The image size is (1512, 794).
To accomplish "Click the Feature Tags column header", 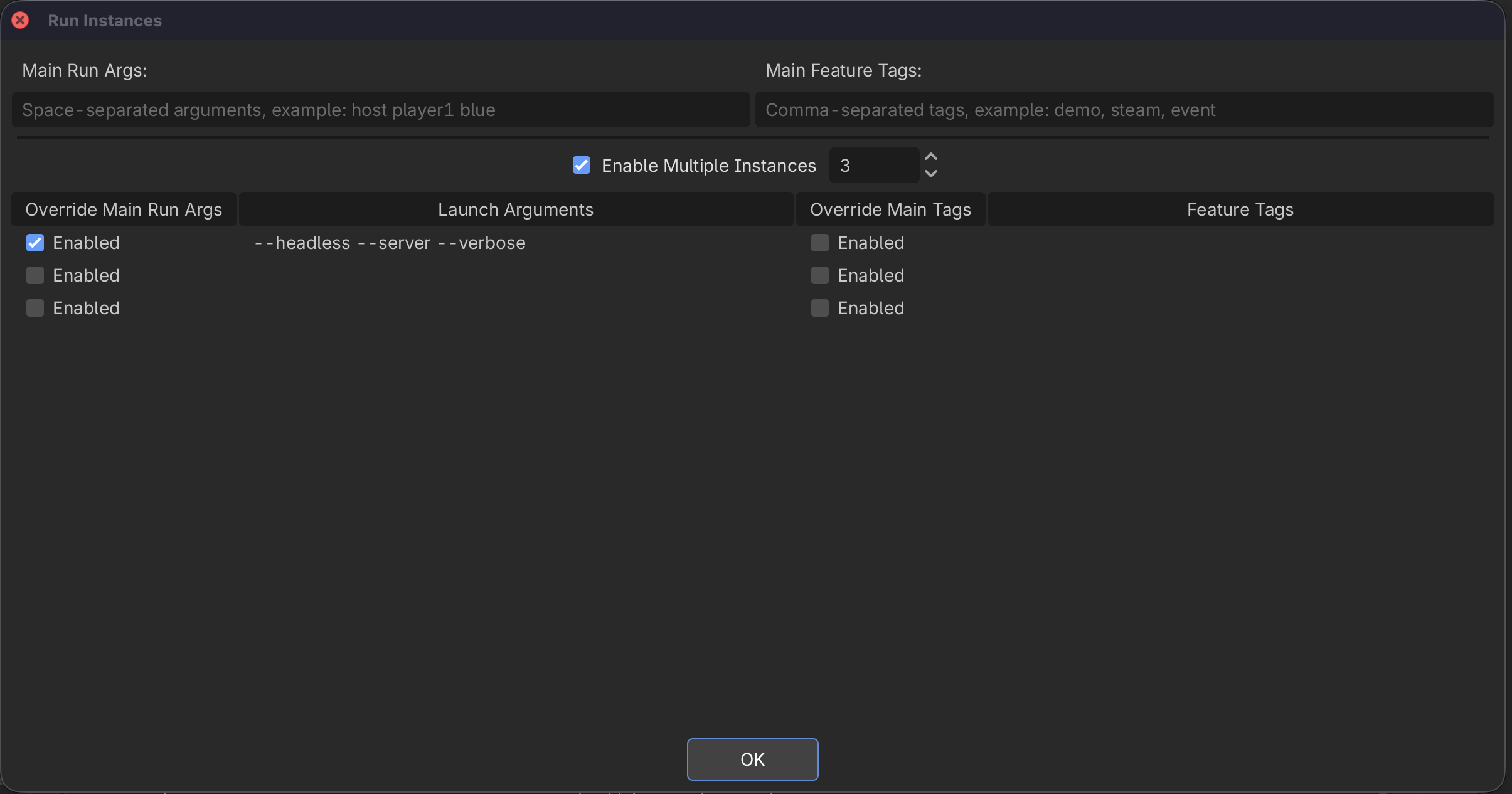I will tap(1239, 209).
